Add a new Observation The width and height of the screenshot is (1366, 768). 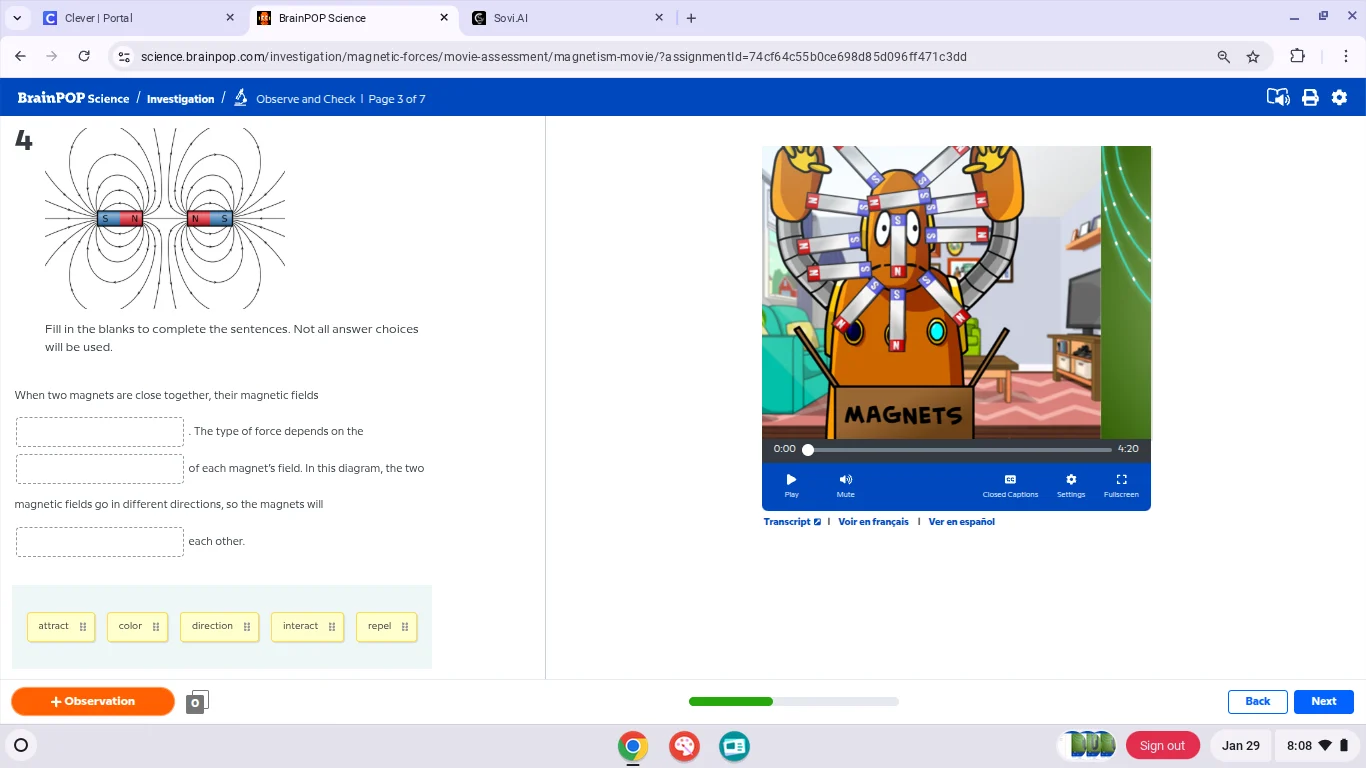click(93, 702)
